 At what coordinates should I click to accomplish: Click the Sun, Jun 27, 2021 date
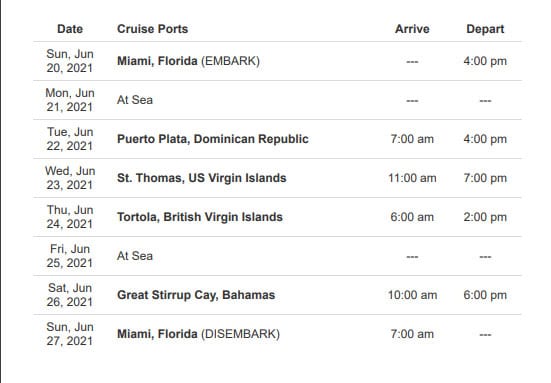(x=70, y=334)
